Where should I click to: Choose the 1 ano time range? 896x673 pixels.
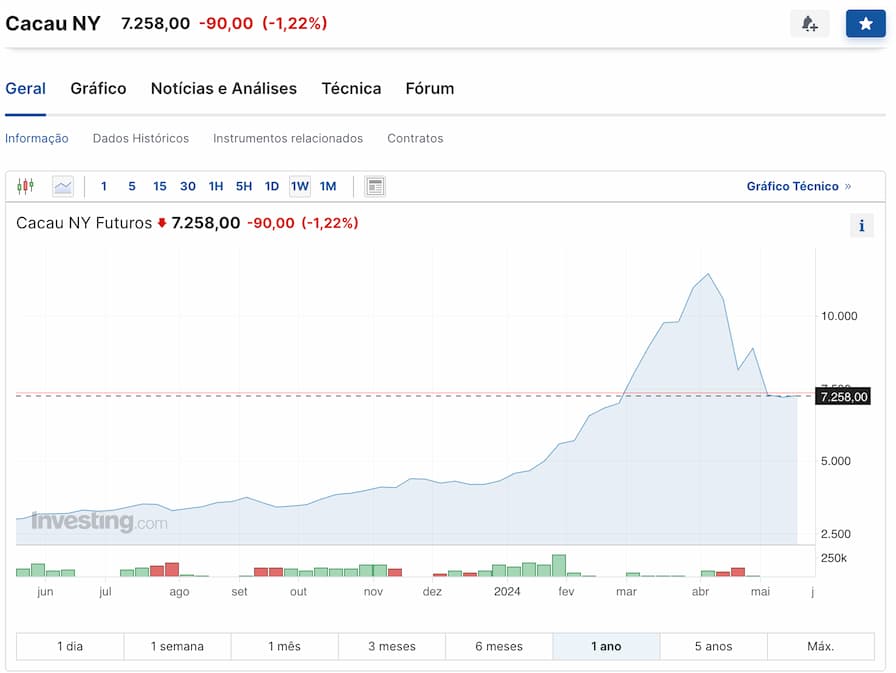coord(606,646)
